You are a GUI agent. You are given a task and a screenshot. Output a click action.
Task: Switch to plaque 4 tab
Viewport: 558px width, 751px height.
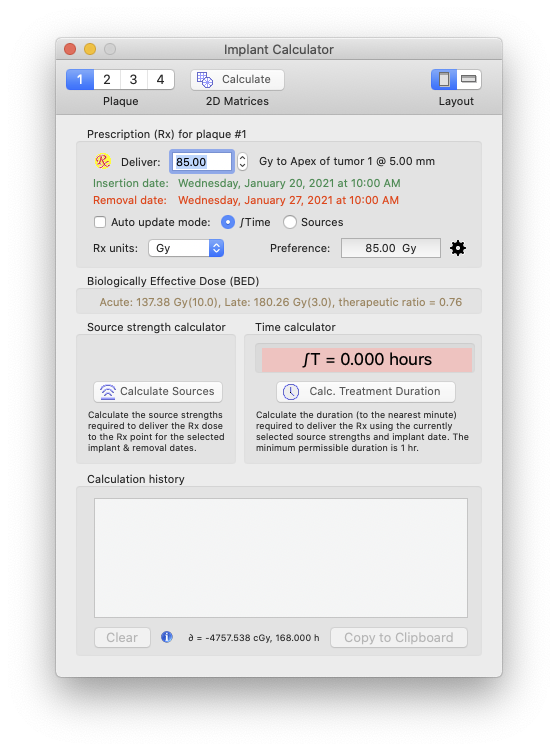pos(160,80)
